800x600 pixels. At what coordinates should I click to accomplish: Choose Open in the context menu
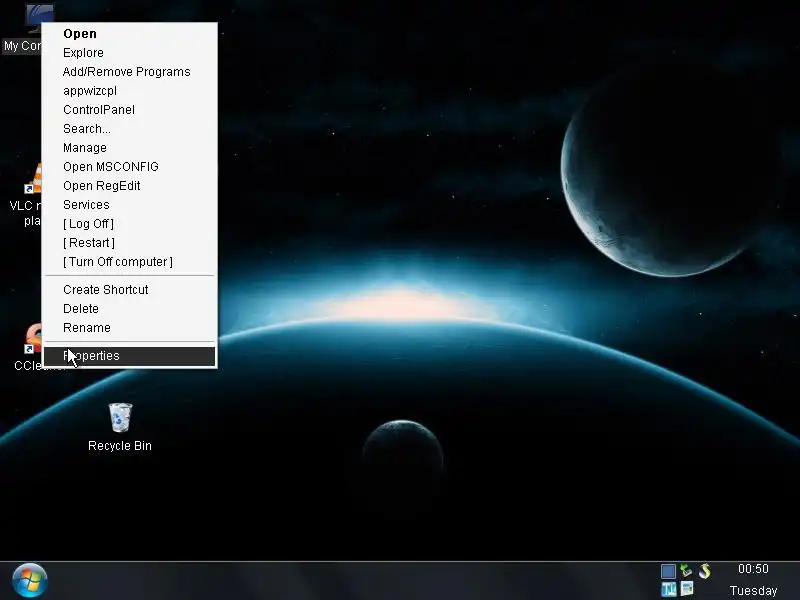130,34
